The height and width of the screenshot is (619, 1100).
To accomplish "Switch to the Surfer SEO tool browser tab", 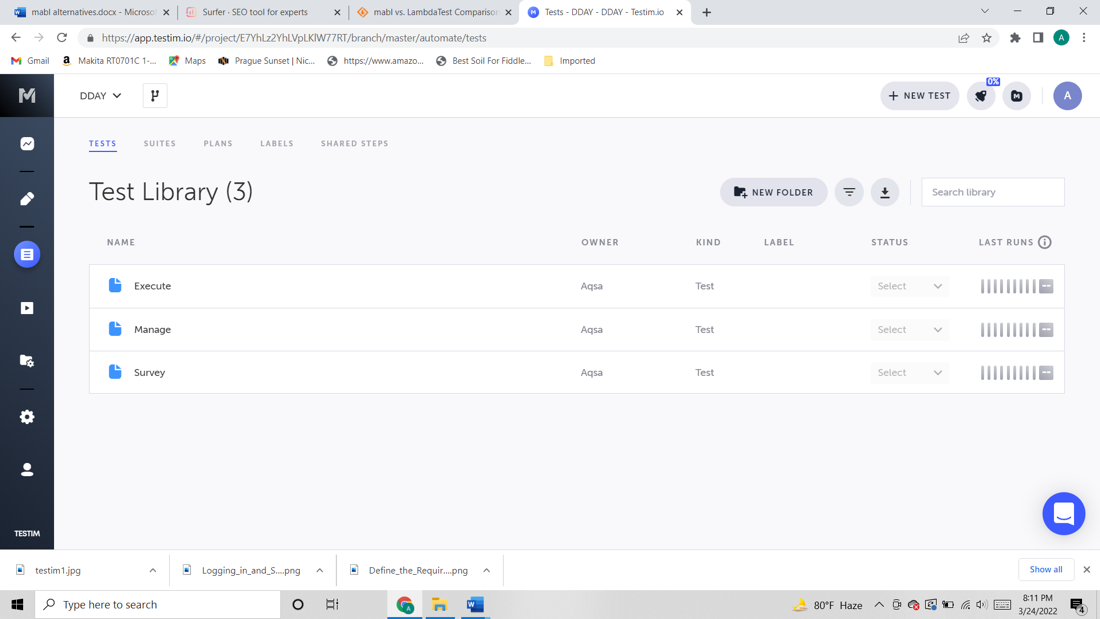I will [x=262, y=12].
